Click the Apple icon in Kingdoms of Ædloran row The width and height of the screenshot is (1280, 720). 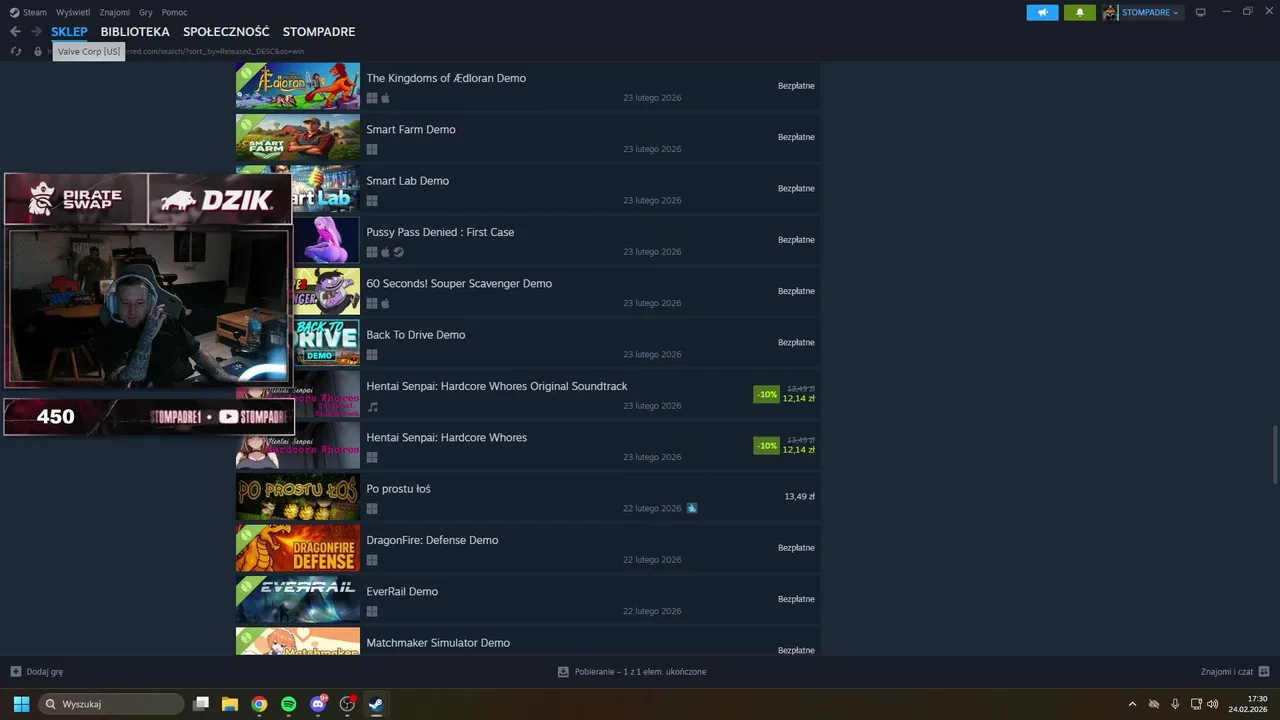click(x=385, y=98)
